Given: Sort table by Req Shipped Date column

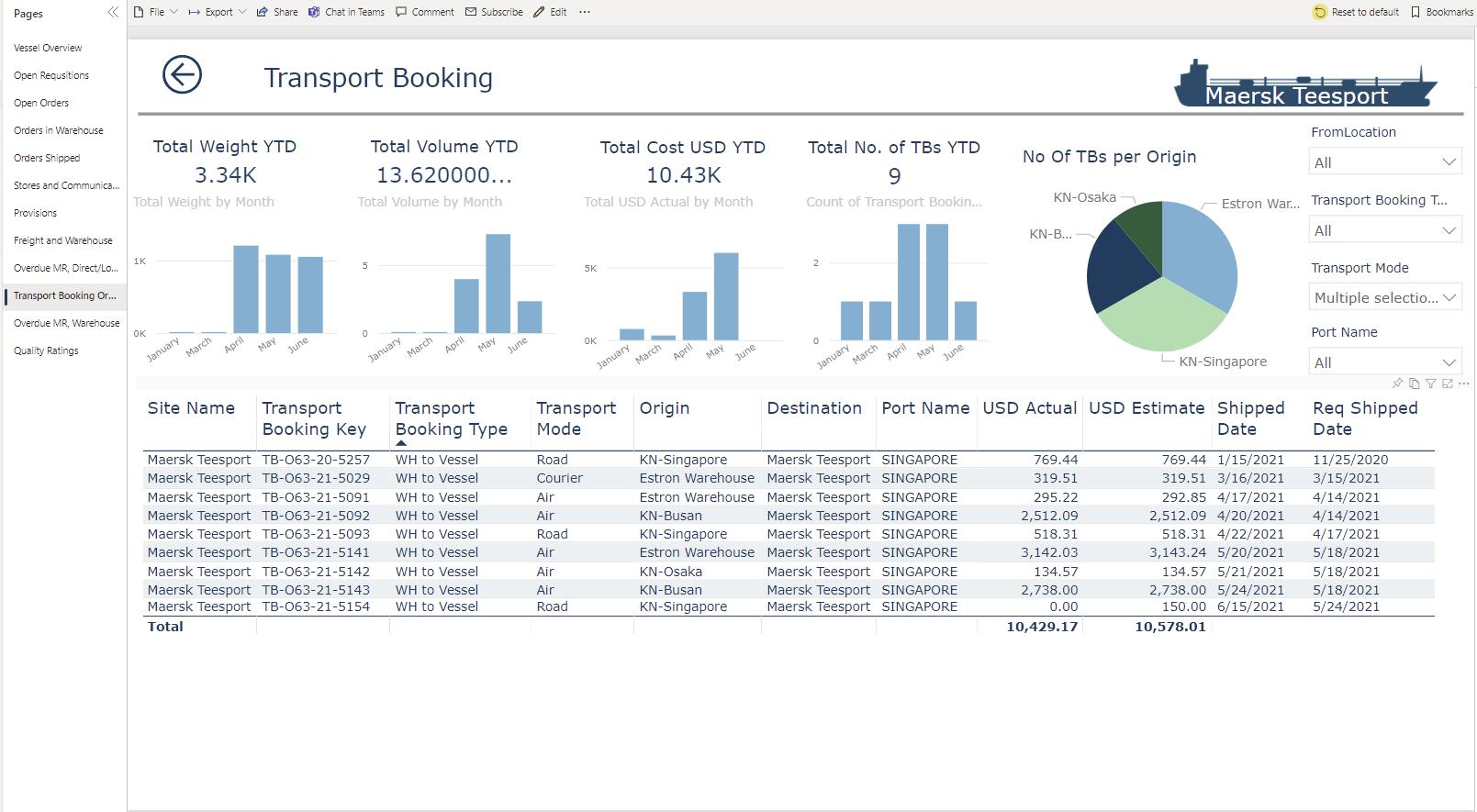Looking at the screenshot, I should point(1365,418).
